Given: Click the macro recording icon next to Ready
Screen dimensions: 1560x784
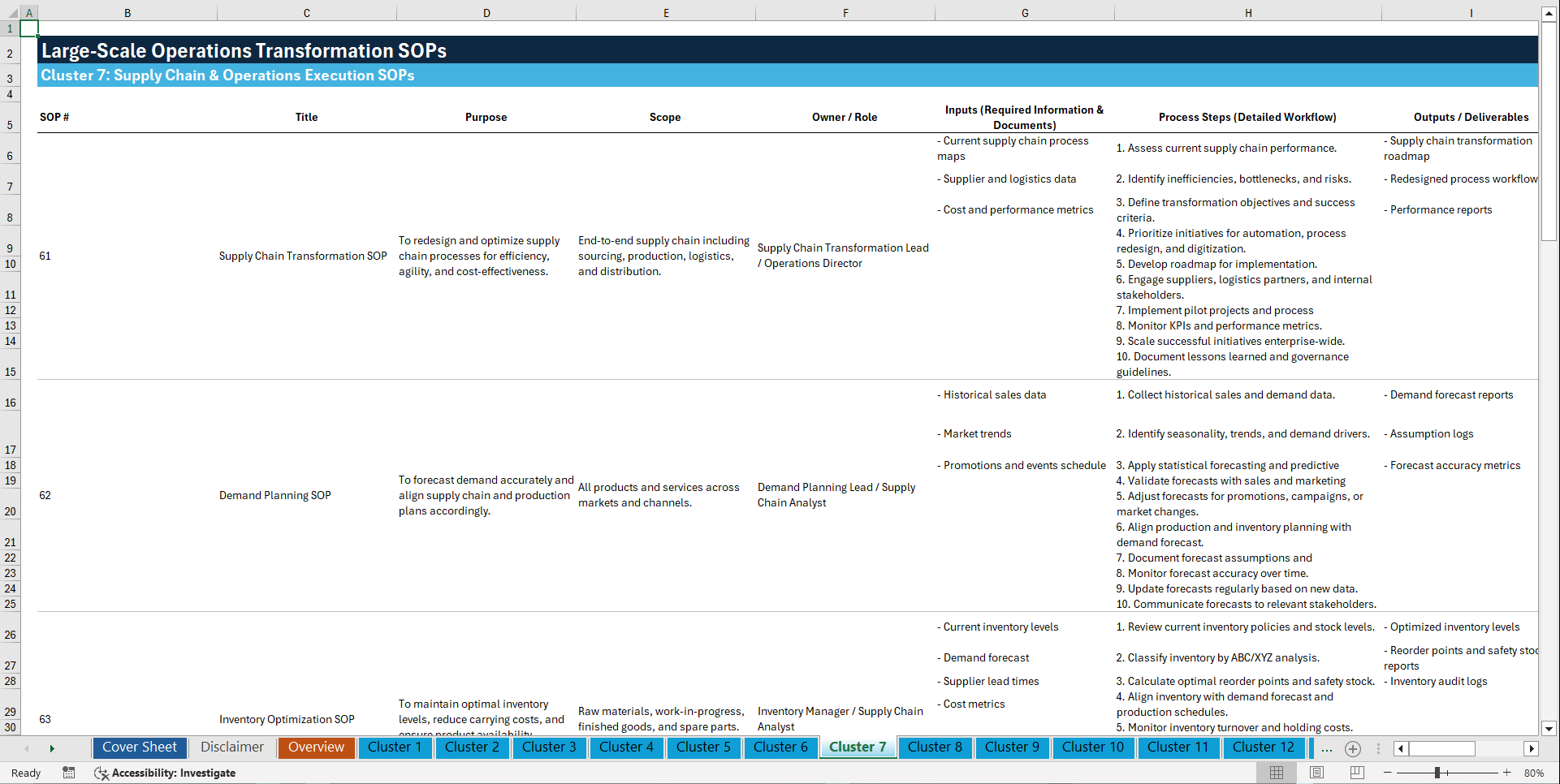Looking at the screenshot, I should click(x=69, y=773).
